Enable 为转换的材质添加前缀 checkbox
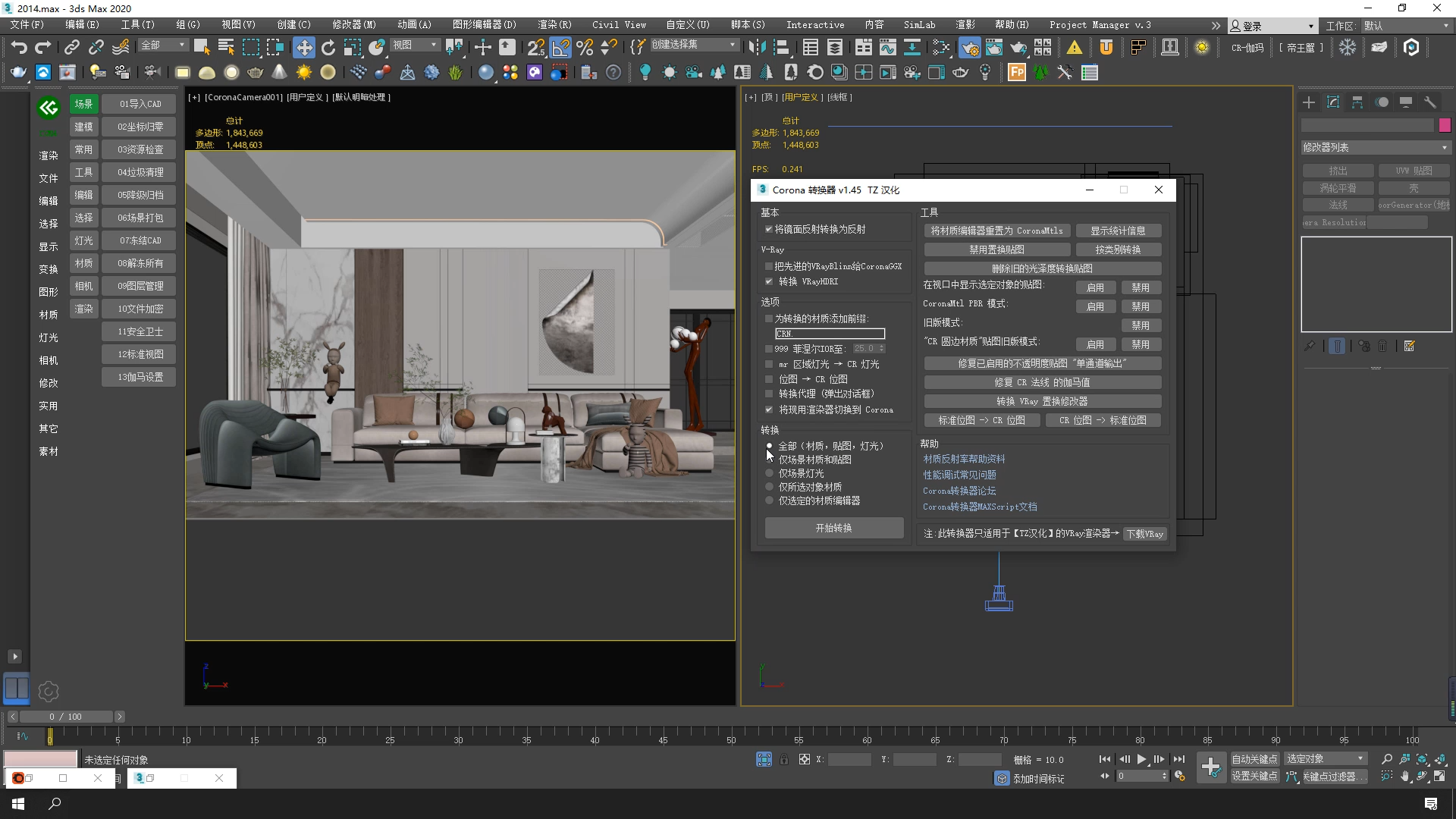This screenshot has height=819, width=1456. click(769, 318)
